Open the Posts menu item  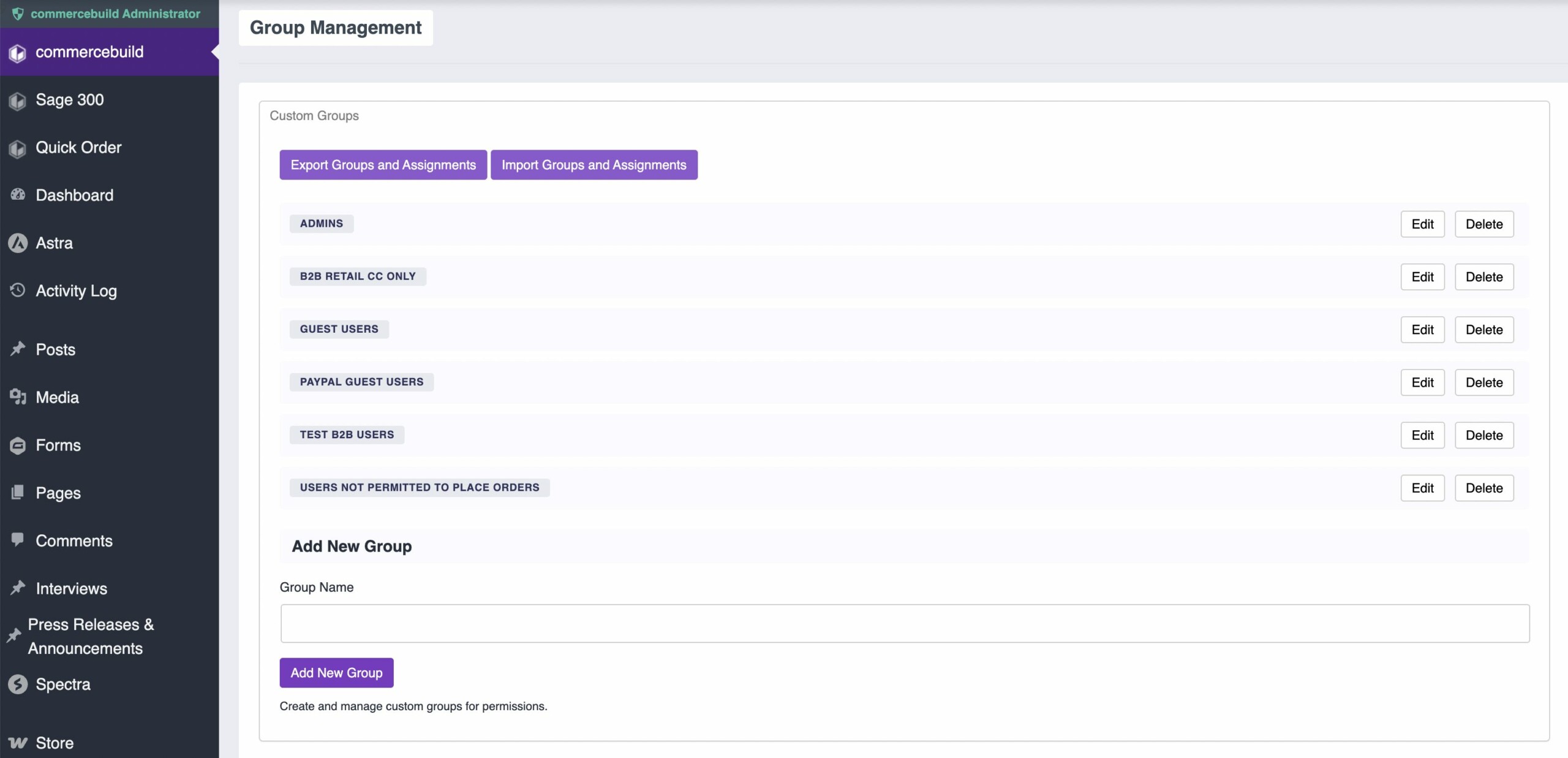pos(55,349)
